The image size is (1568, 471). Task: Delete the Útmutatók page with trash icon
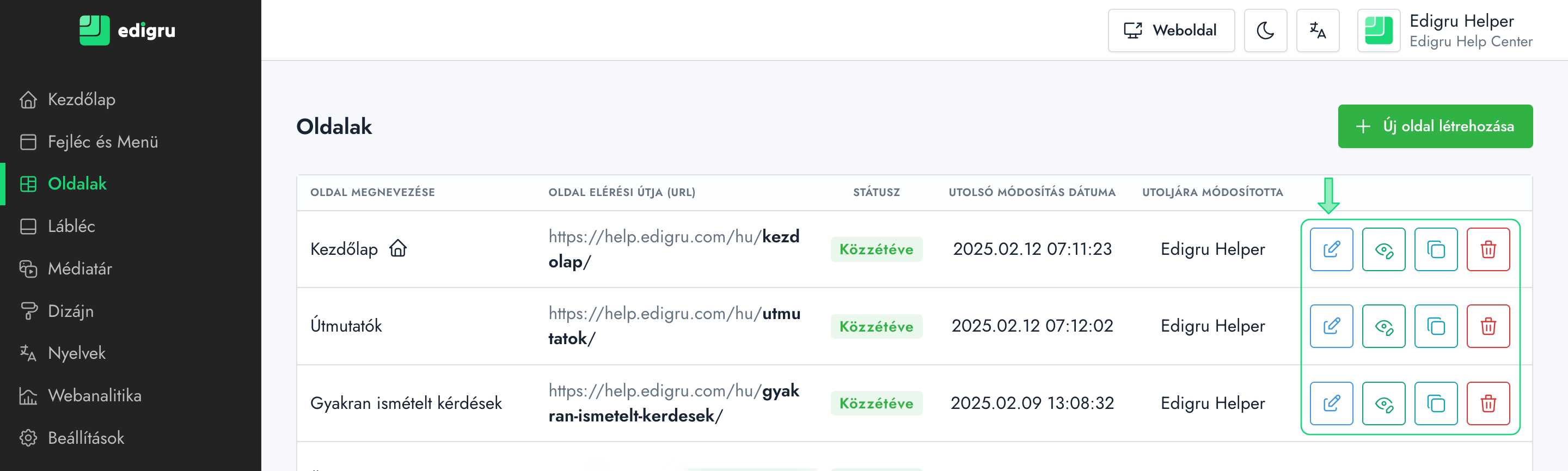click(x=1487, y=326)
